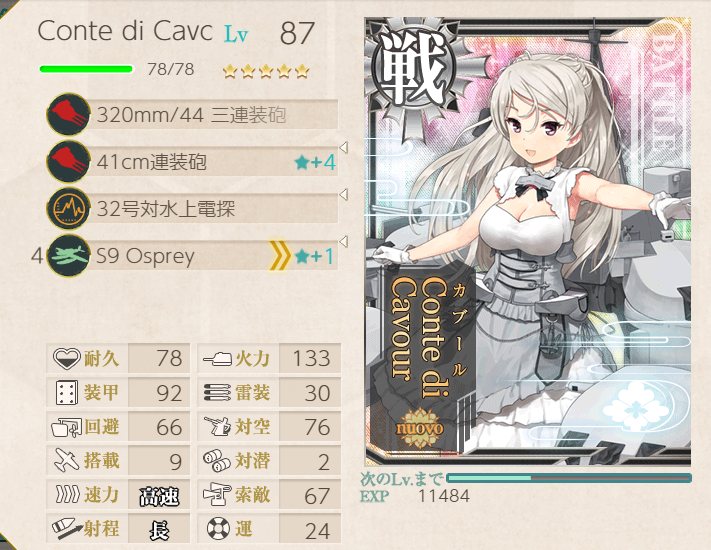Select the 320mm/44 三連装砲 equipment slot
Image resolution: width=711 pixels, height=550 pixels.
pyautogui.click(x=192, y=114)
